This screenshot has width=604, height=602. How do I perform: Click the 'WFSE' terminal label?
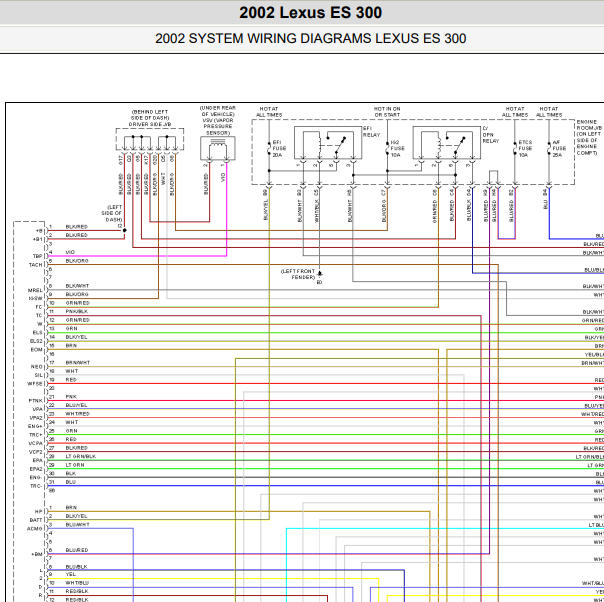click(35, 384)
